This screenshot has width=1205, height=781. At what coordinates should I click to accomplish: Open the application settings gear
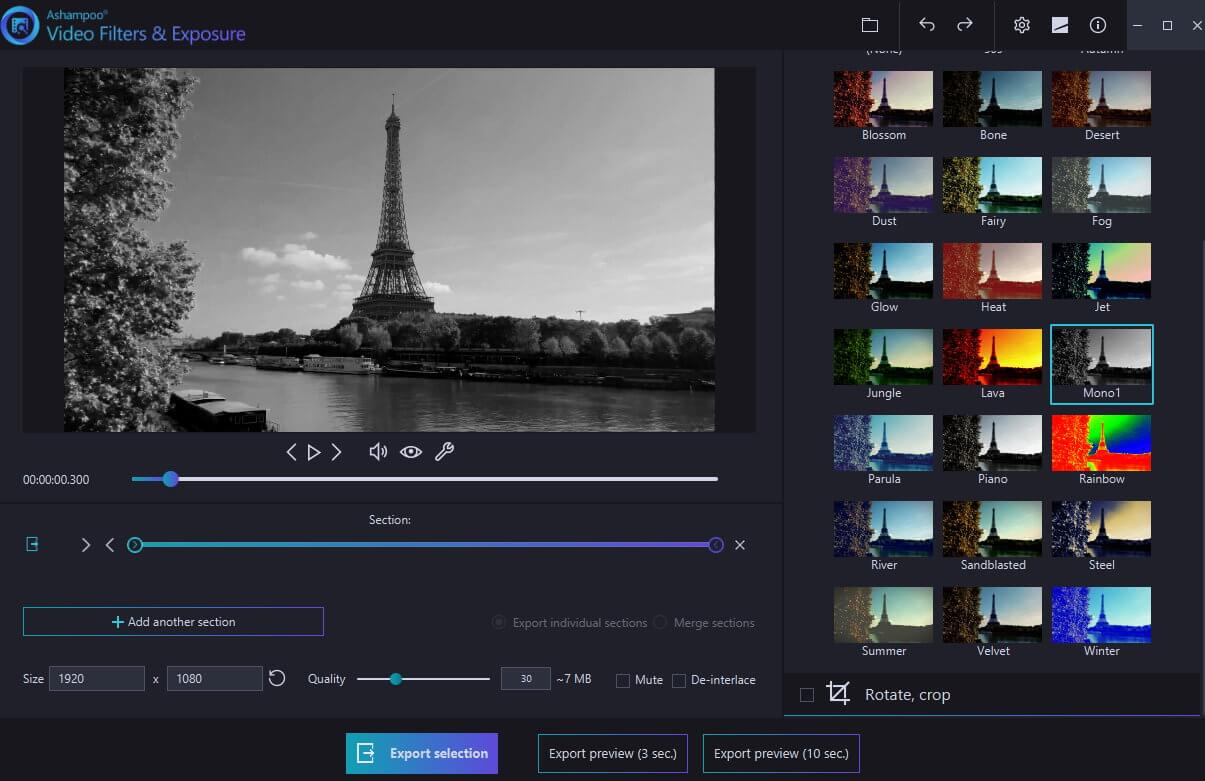tap(1021, 25)
